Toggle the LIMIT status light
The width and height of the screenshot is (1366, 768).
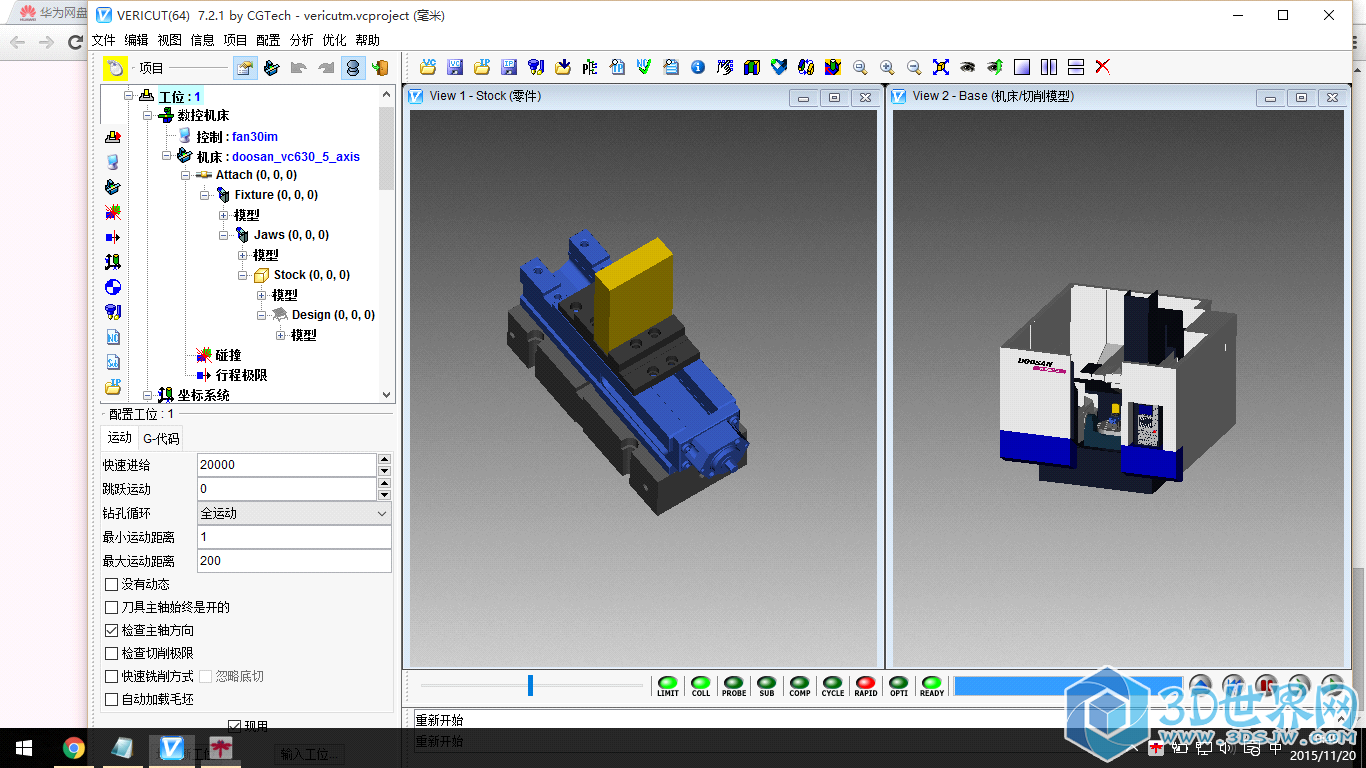(667, 686)
